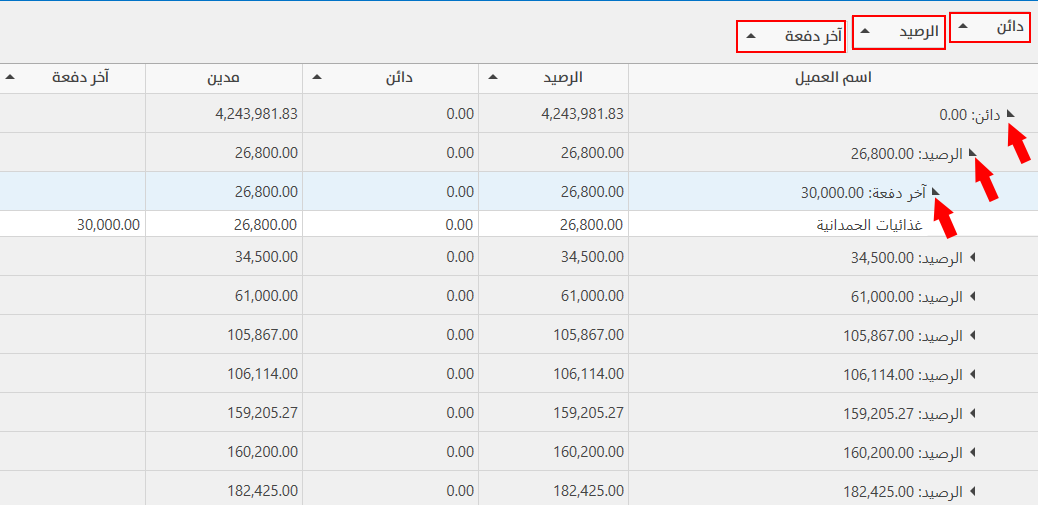Expand the الرصيد: 34,500.00 group
Viewport: 1038px width, 505px height.
(x=972, y=258)
